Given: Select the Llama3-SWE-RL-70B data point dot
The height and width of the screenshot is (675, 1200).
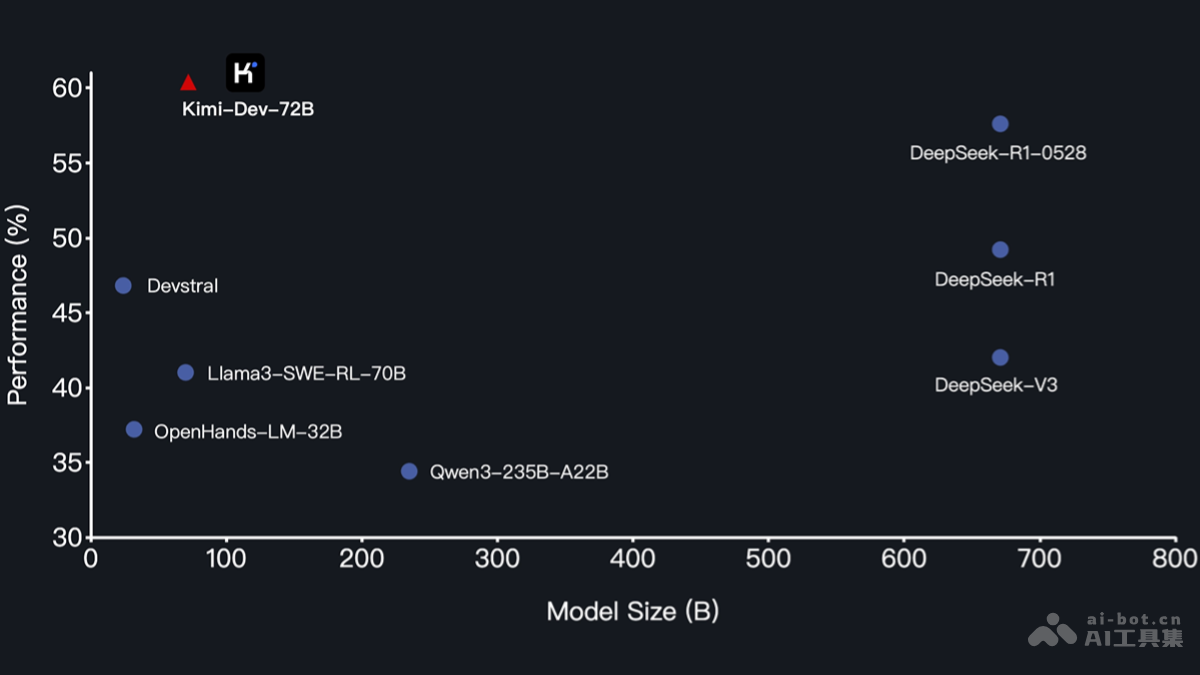Looking at the screenshot, I should tap(185, 373).
